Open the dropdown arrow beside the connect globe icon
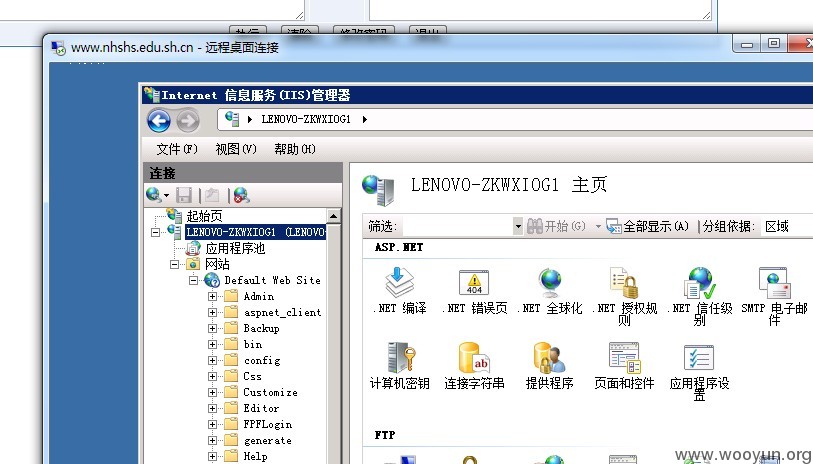 [166, 195]
